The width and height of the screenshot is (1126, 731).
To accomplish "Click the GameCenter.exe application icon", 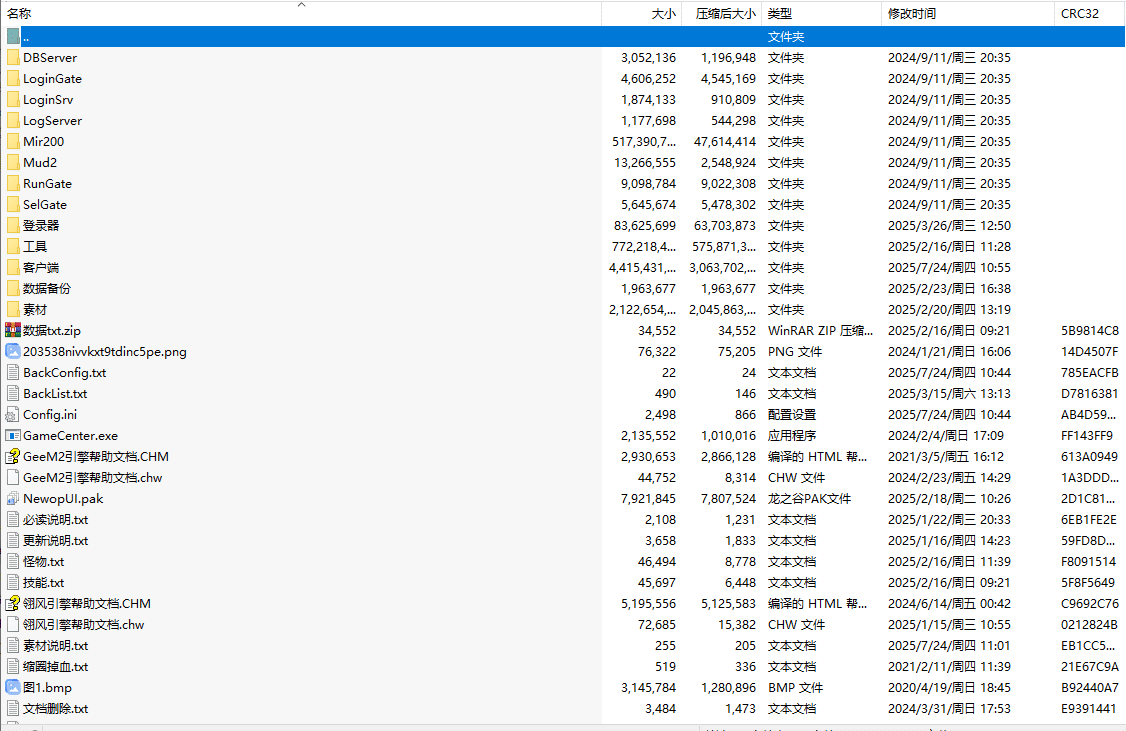I will pyautogui.click(x=13, y=435).
